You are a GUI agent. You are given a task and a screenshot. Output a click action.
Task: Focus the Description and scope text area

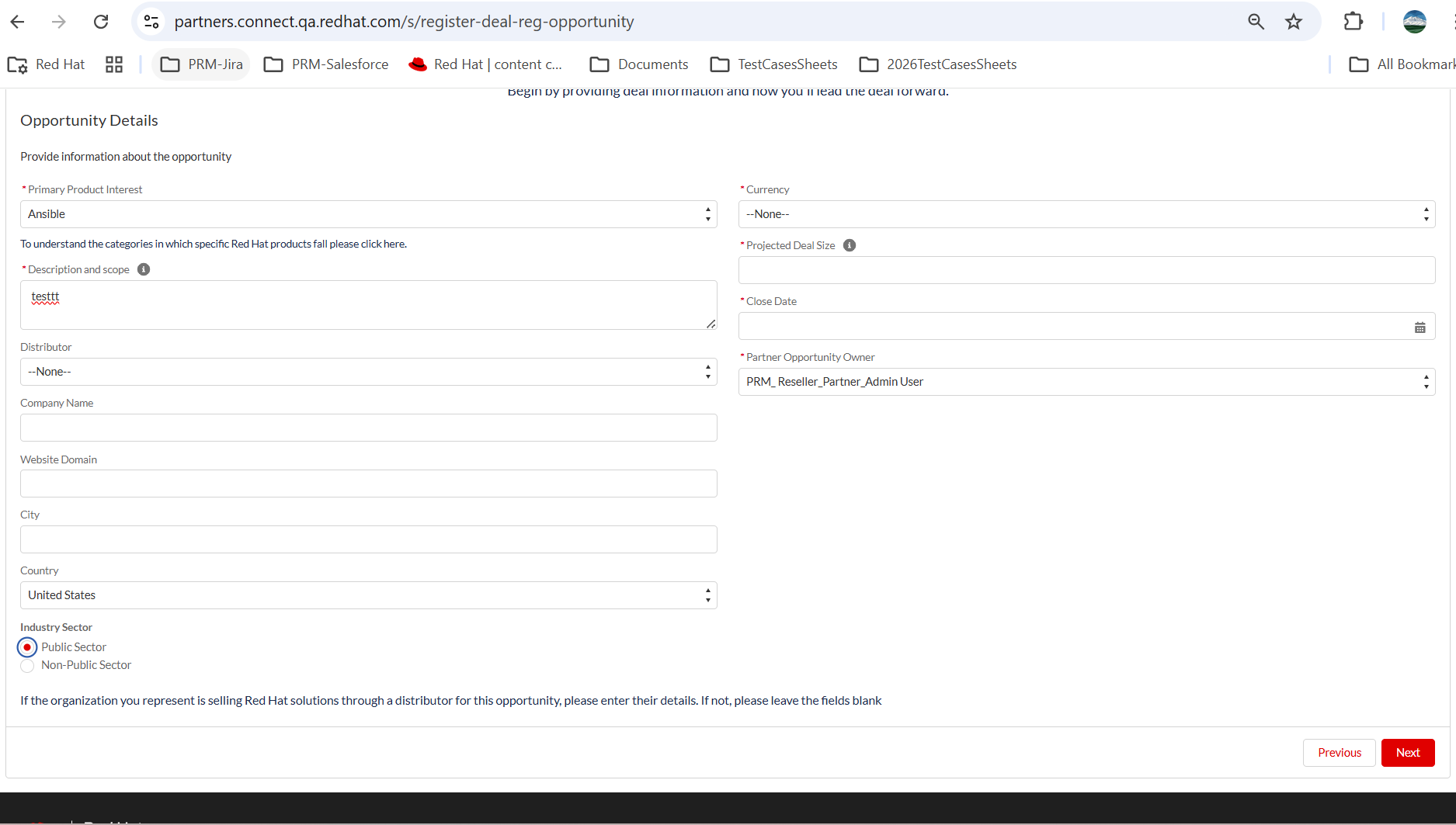click(368, 305)
